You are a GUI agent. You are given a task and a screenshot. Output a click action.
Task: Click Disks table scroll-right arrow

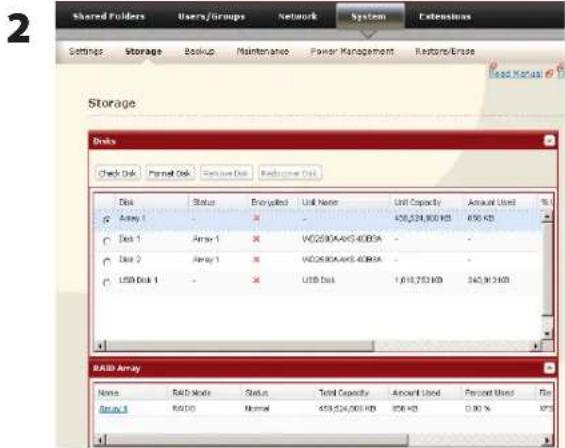[x=536, y=346]
